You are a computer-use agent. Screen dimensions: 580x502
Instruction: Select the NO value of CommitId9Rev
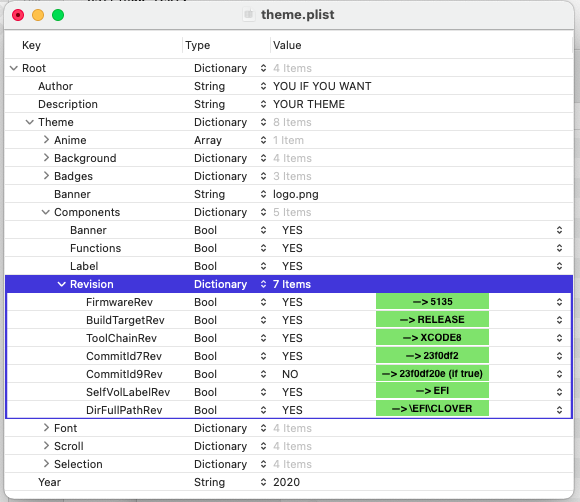[x=290, y=374]
